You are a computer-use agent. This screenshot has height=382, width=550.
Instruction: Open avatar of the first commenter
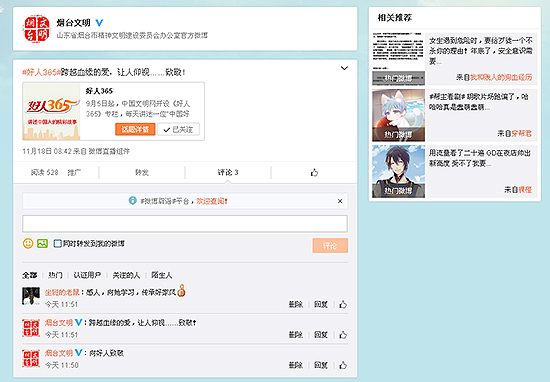coord(31,296)
